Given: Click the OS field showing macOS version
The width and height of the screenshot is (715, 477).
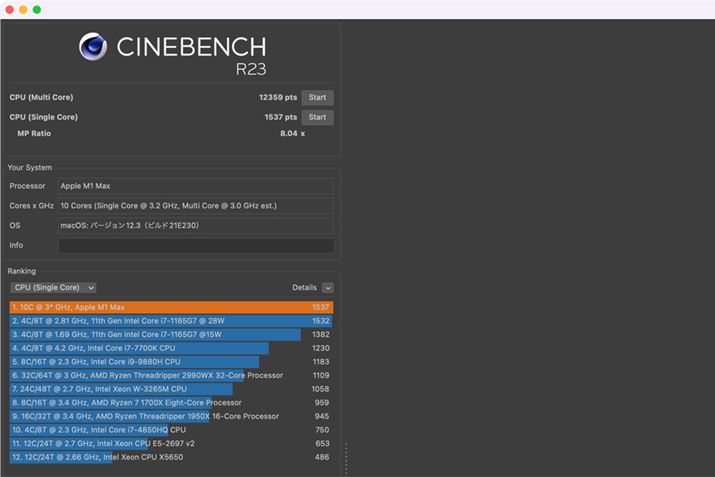Looking at the screenshot, I should click(196, 225).
